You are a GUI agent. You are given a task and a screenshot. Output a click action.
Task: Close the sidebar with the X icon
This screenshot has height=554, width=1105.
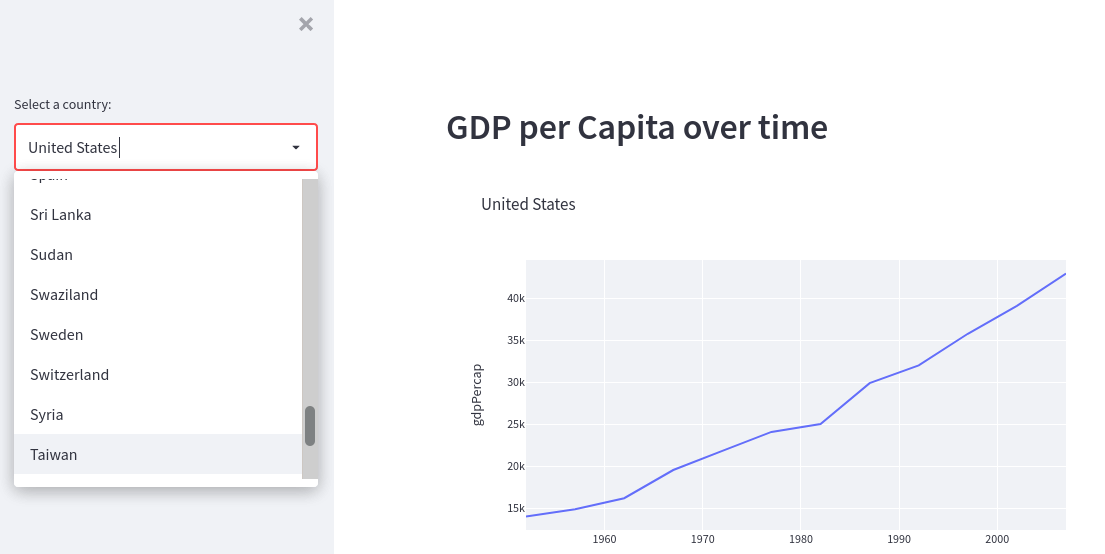(306, 24)
